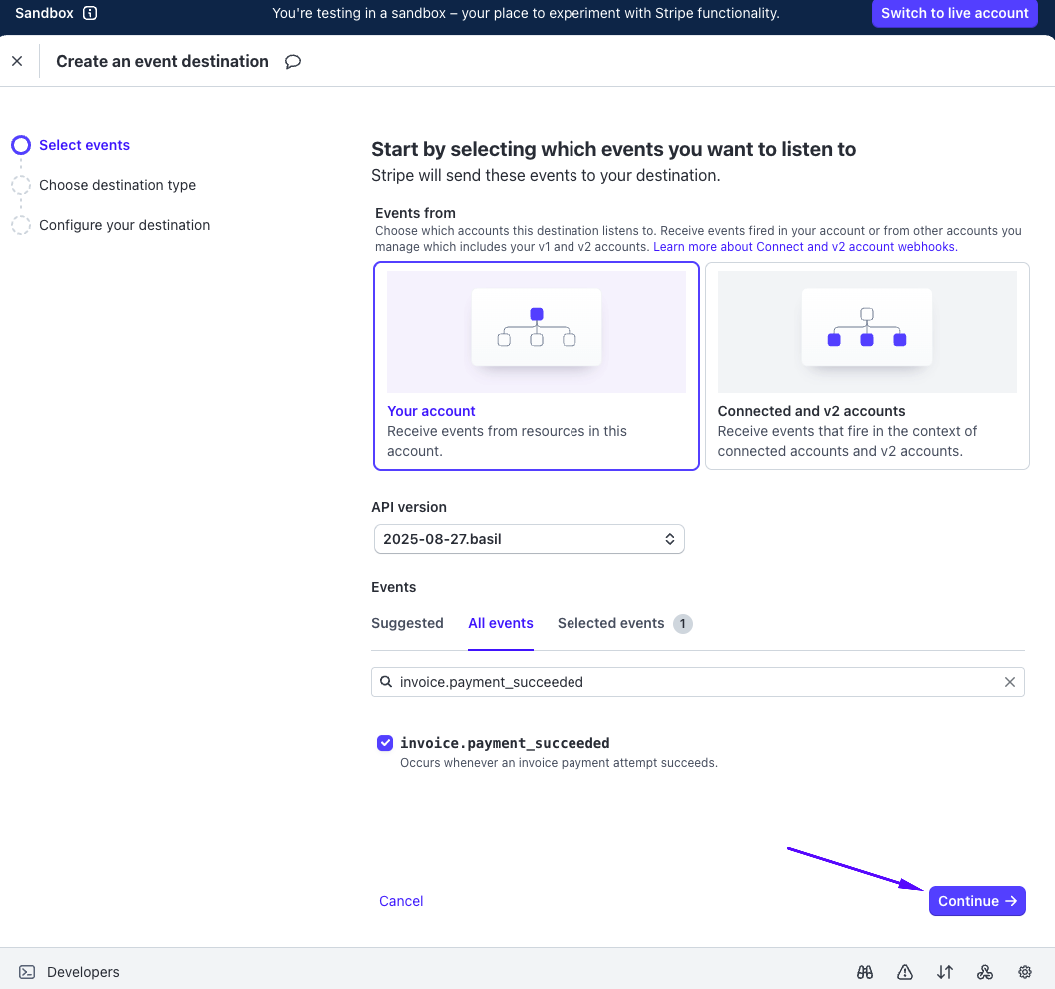Click the selected events count badge
This screenshot has width=1055, height=989.
(682, 624)
